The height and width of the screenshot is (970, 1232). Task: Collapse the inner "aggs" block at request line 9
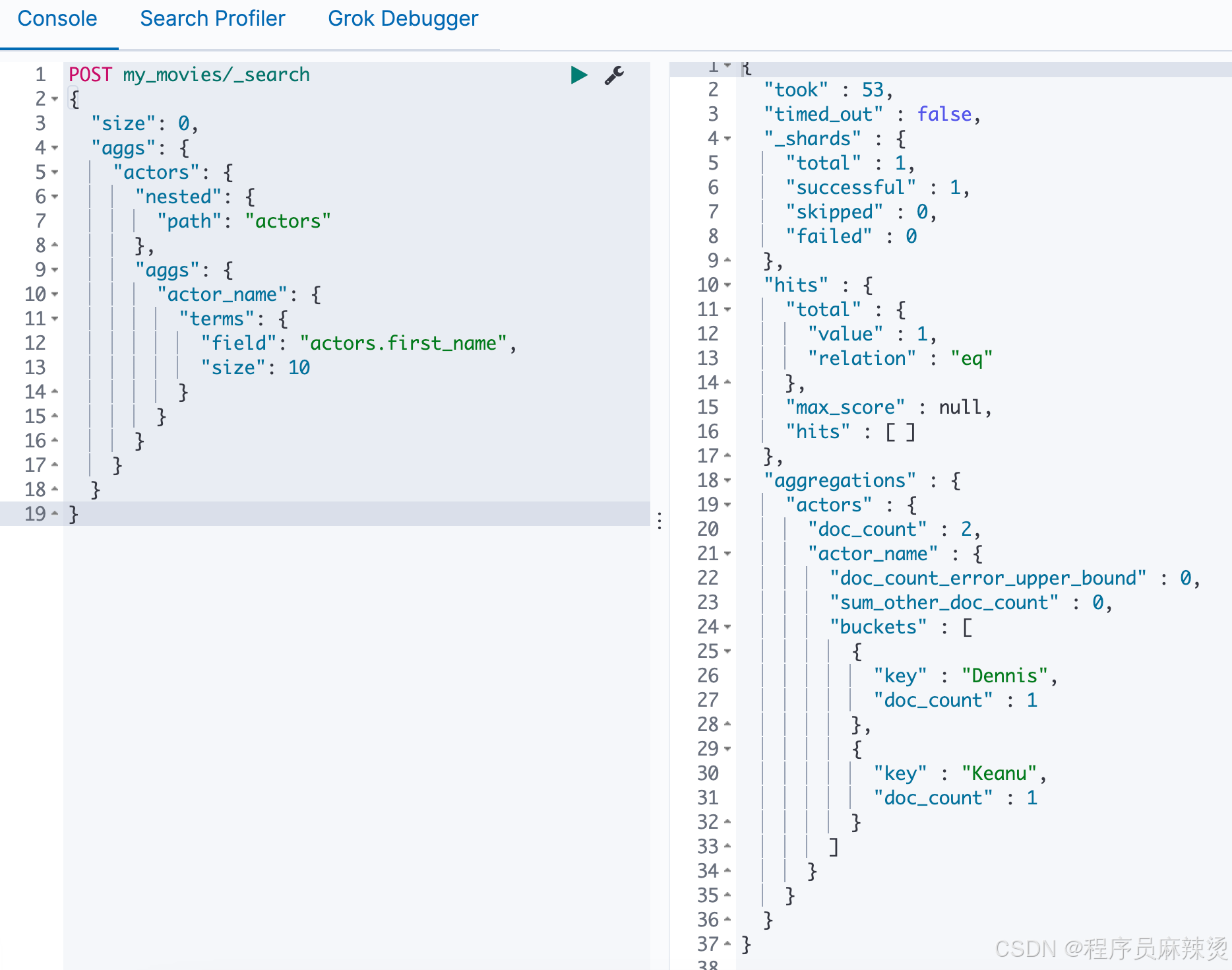pos(55,270)
